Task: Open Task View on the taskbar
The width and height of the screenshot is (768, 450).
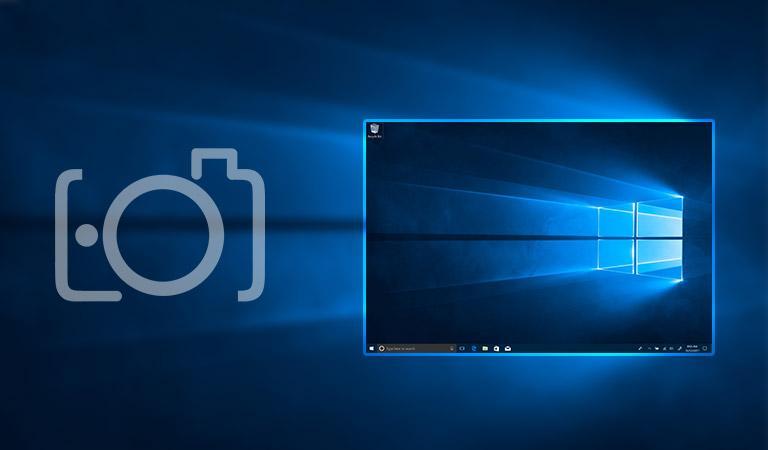Action: click(x=462, y=348)
